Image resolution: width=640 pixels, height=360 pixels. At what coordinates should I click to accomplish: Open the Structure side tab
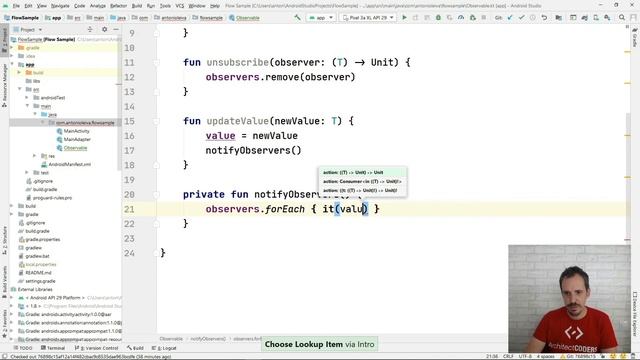[x=4, y=241]
